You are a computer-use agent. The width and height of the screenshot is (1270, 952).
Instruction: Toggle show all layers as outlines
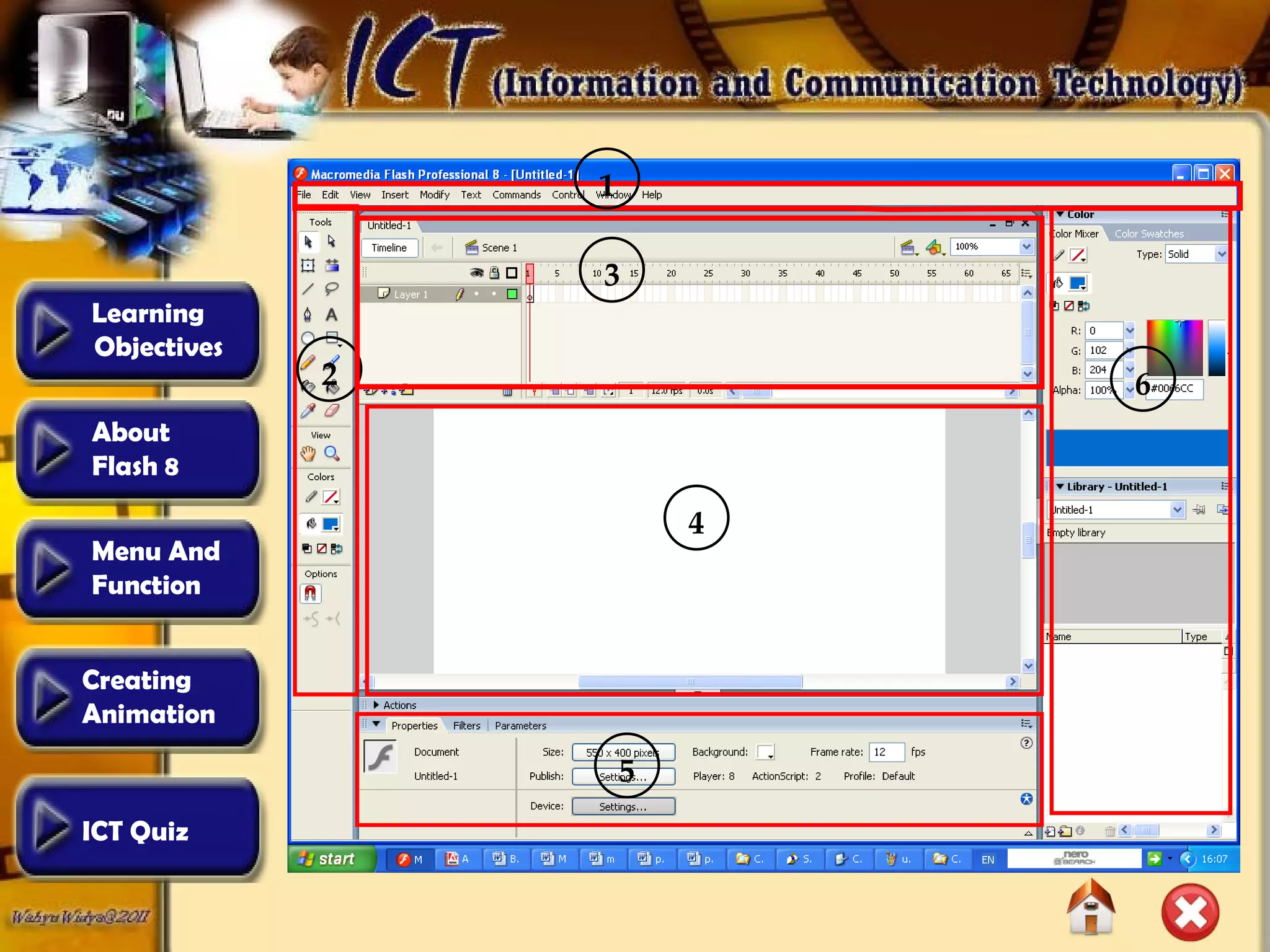tap(512, 273)
